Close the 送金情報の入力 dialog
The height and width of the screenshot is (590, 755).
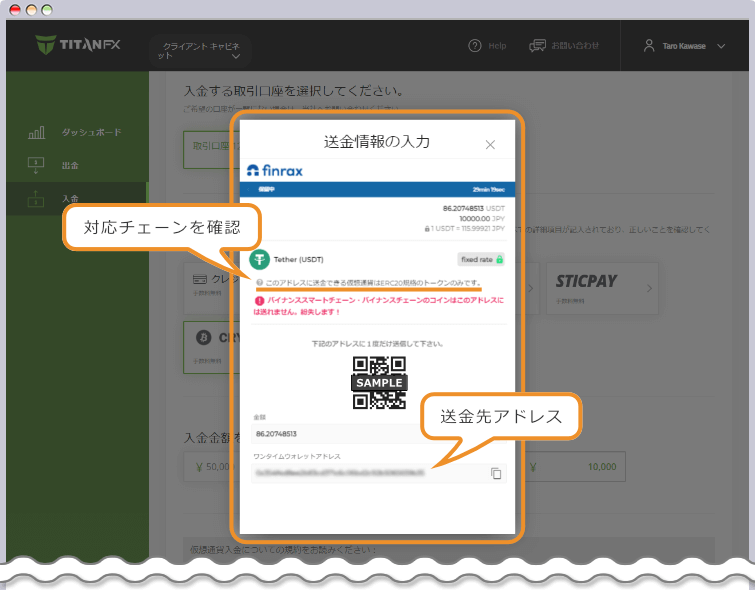pyautogui.click(x=490, y=144)
